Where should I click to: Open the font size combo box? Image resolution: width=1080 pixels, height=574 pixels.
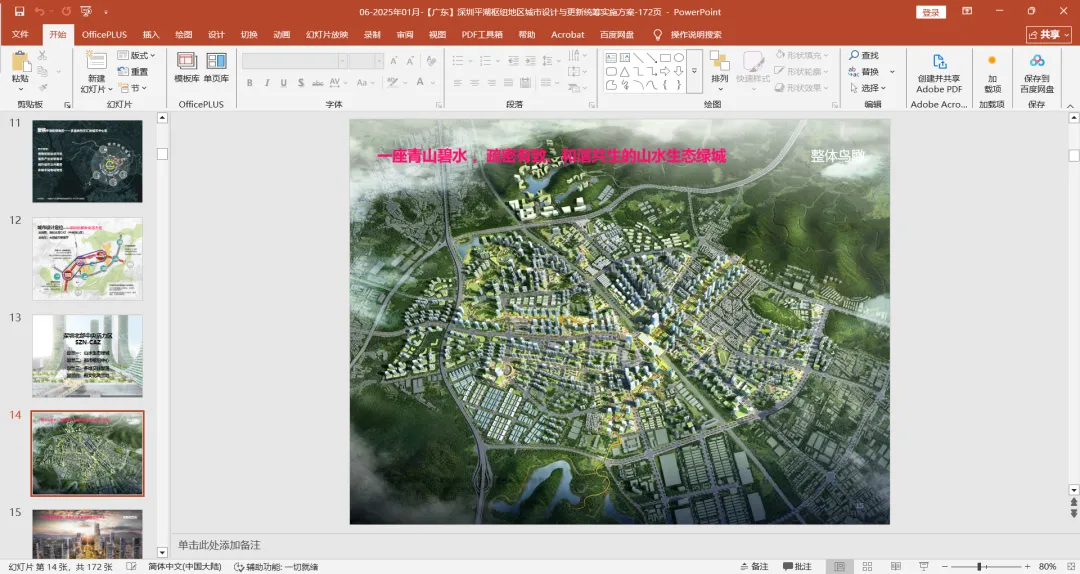(x=366, y=61)
